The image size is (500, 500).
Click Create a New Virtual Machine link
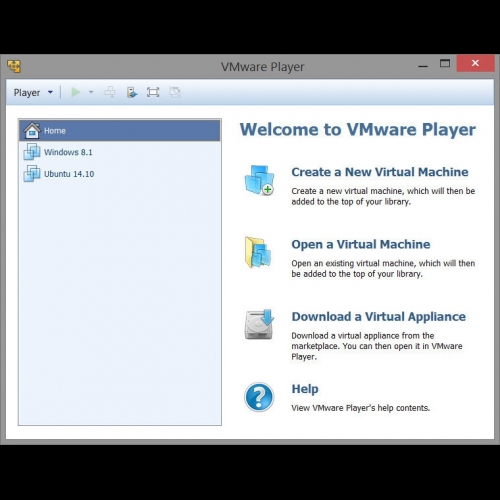point(380,172)
